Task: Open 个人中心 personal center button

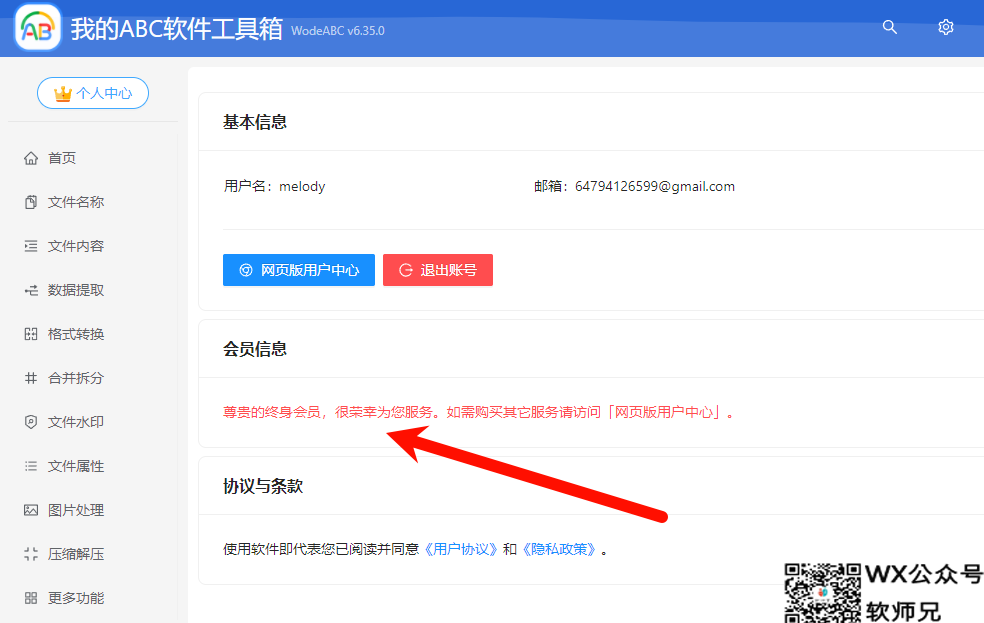Action: (x=93, y=93)
